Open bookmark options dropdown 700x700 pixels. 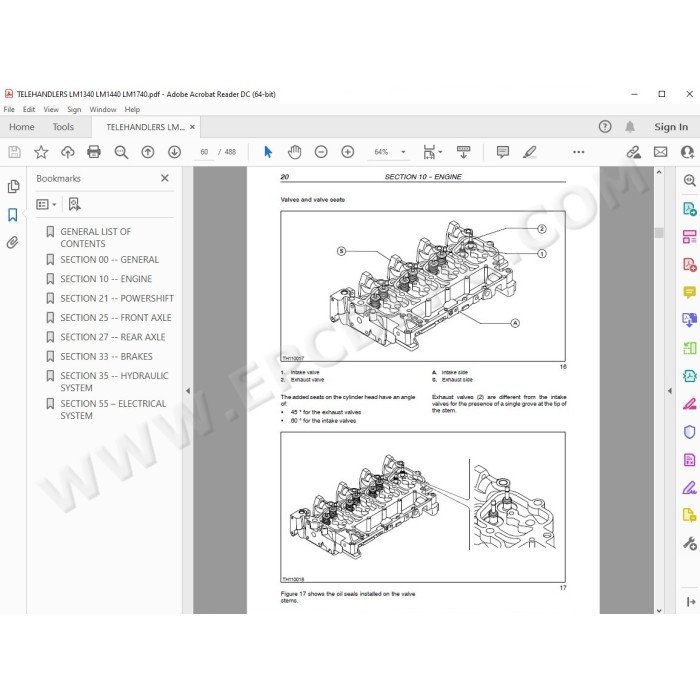tap(46, 204)
